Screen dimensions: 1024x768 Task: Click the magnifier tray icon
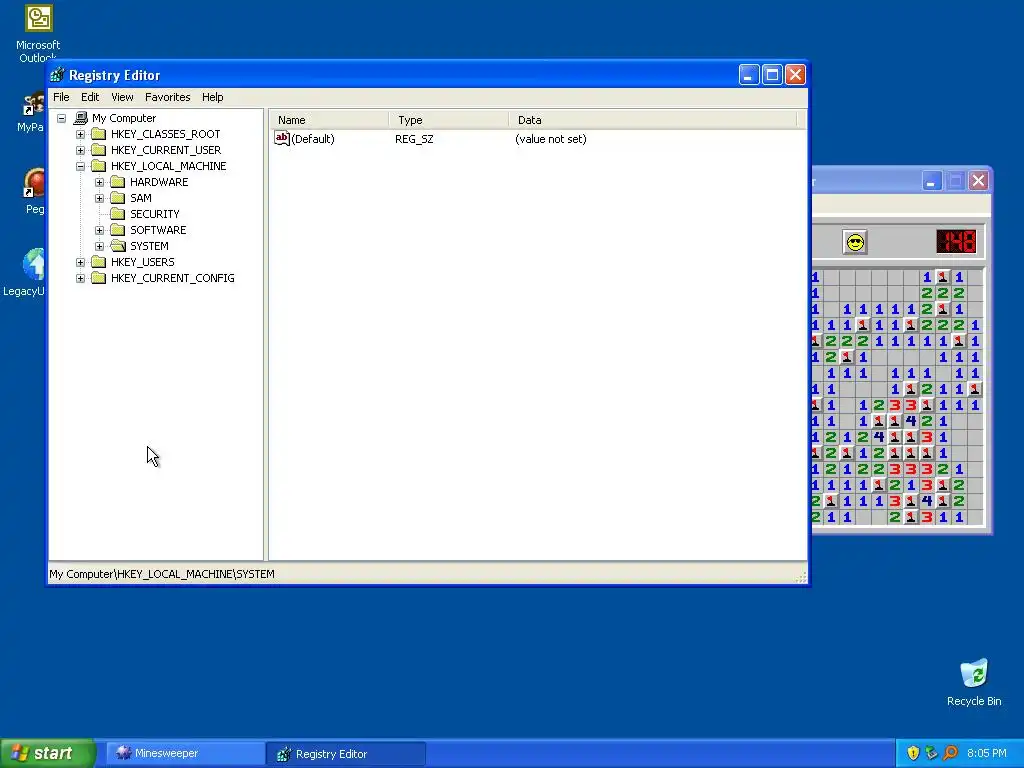pos(950,753)
